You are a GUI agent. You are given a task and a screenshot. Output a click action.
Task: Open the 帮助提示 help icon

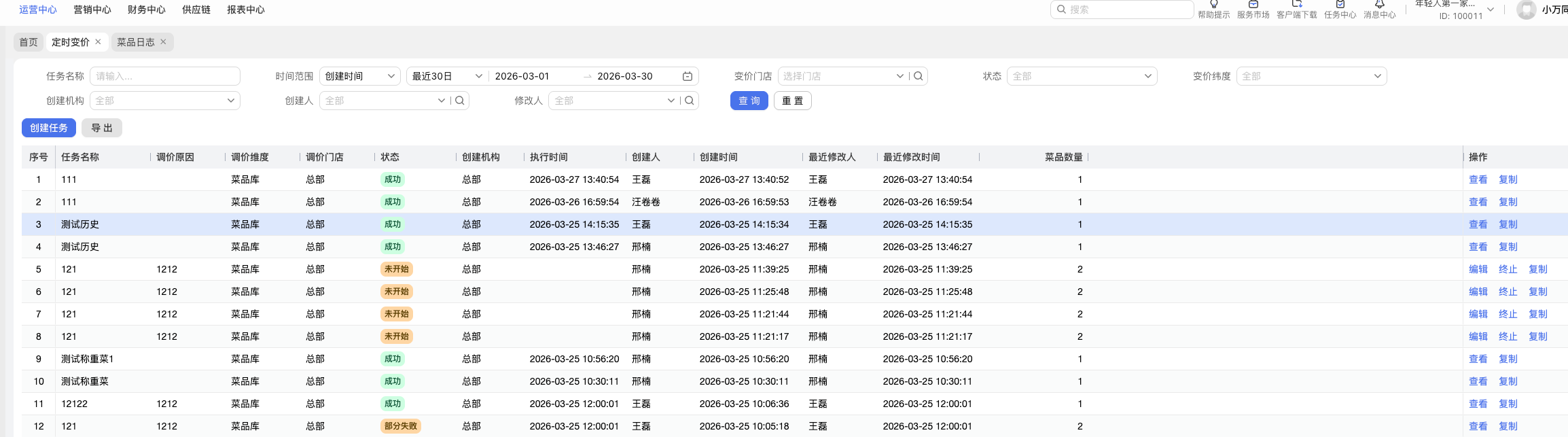pyautogui.click(x=1213, y=5)
